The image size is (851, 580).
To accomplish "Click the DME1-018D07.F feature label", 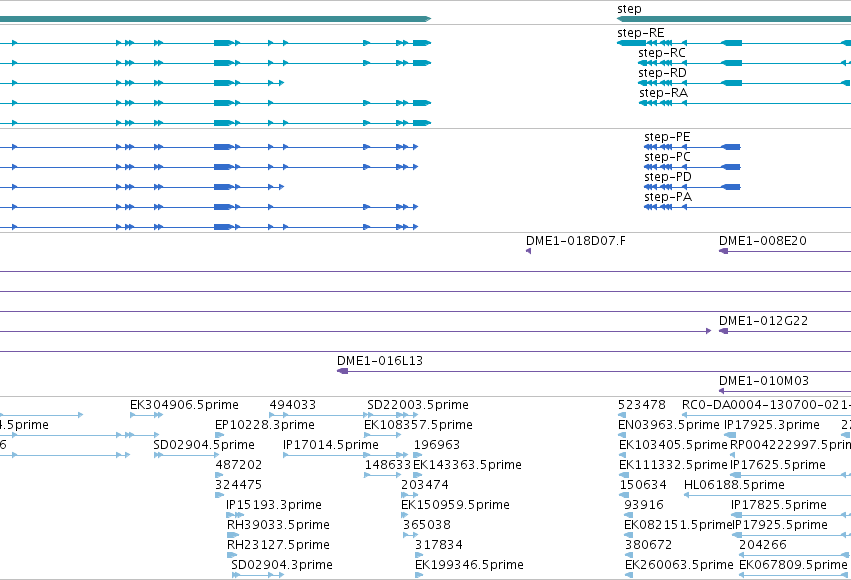I will (x=575, y=241).
